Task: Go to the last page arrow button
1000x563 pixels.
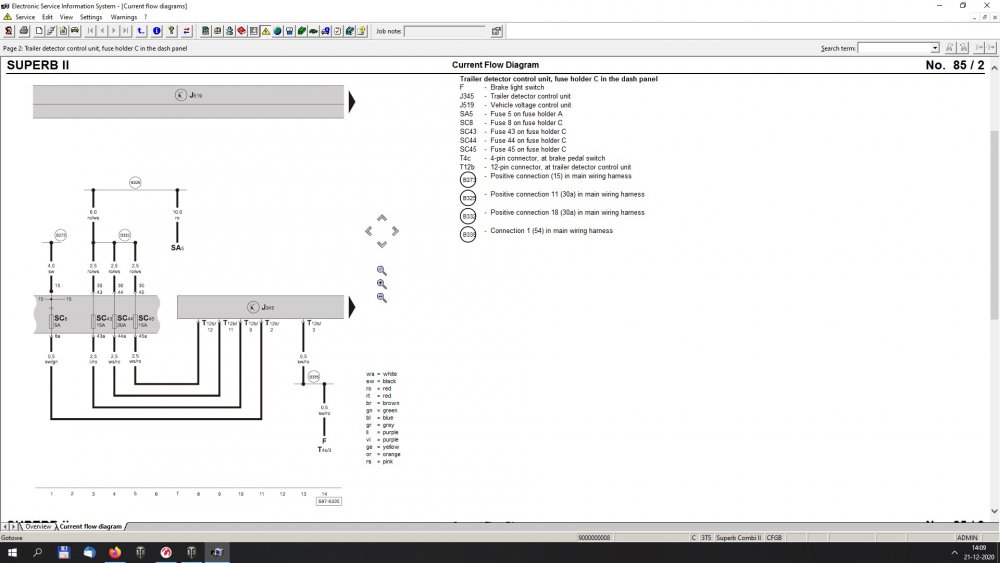Action: 126,31
